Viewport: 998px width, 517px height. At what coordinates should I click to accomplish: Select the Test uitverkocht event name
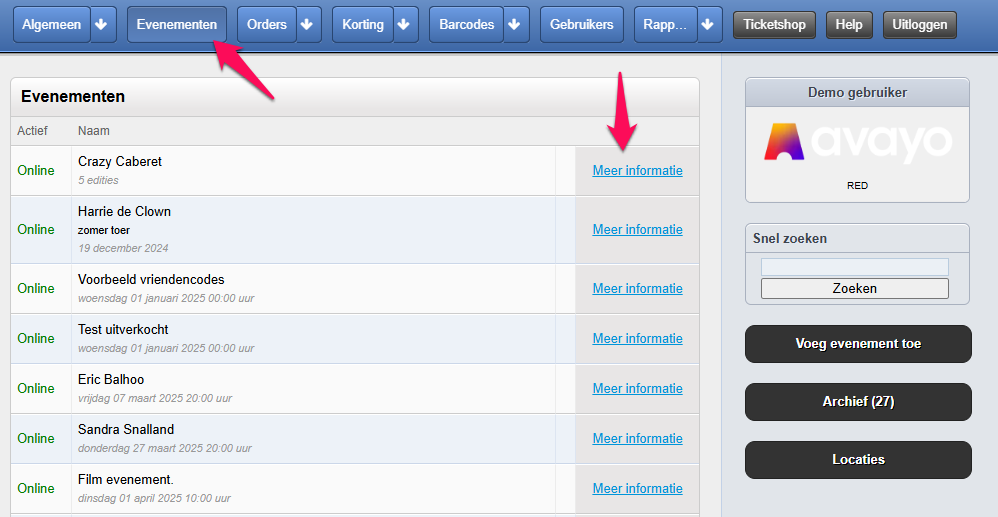click(123, 330)
